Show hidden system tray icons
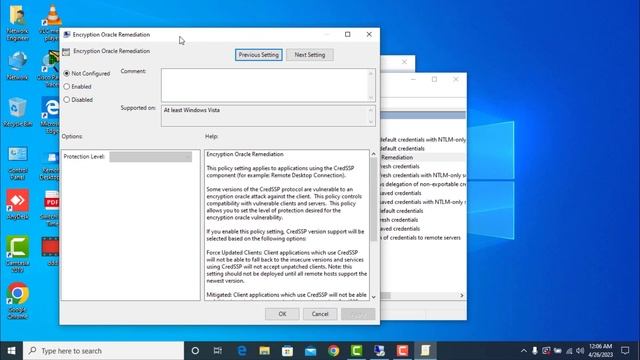 [524, 351]
